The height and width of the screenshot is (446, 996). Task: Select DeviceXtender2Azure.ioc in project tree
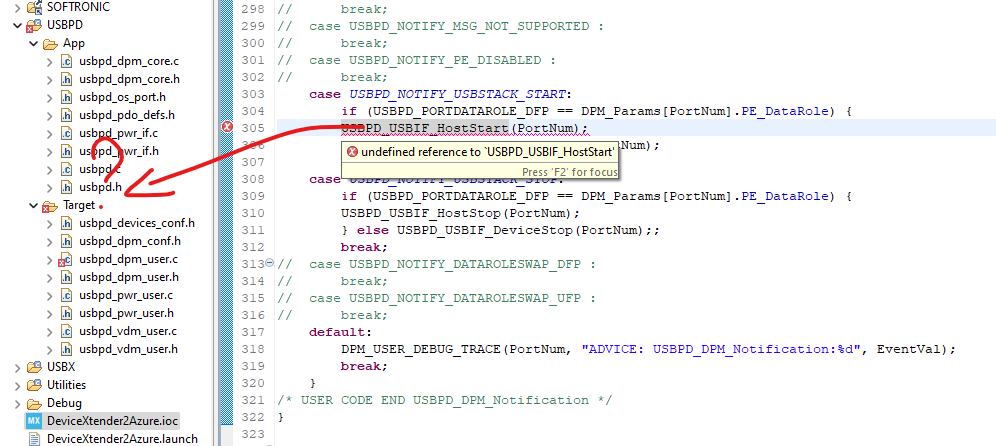tap(112, 421)
